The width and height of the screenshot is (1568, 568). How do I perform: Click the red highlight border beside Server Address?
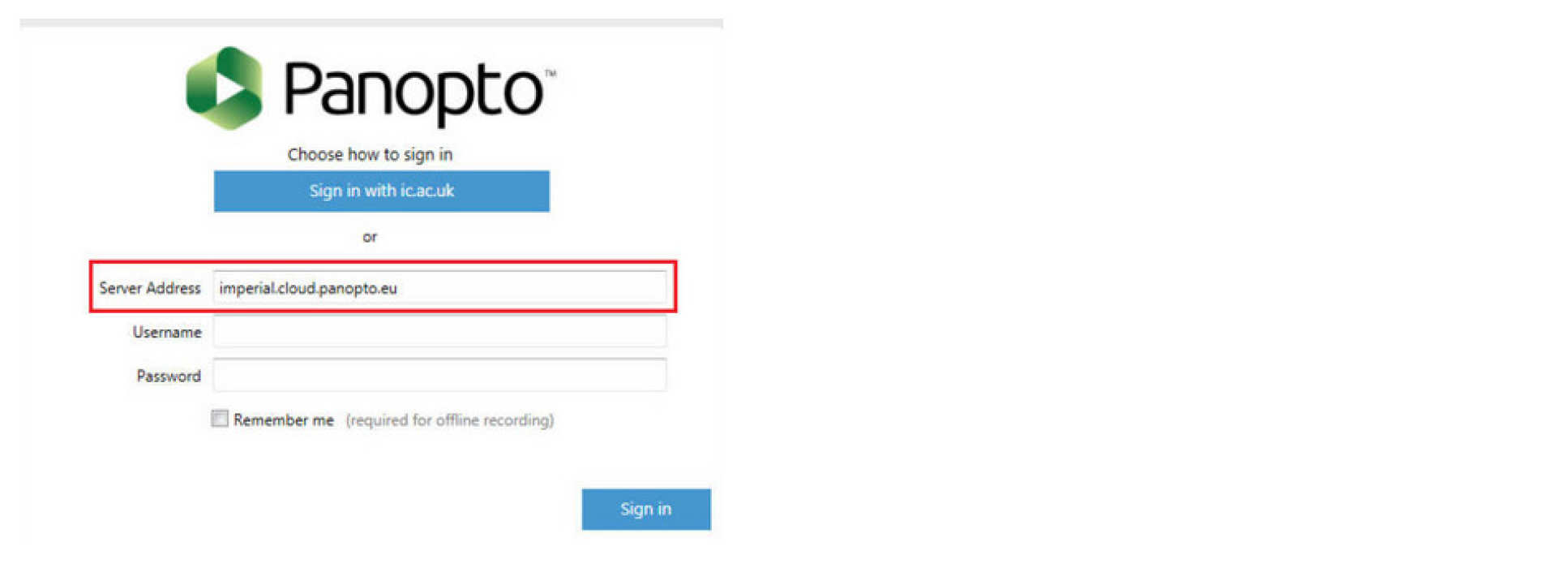92,286
